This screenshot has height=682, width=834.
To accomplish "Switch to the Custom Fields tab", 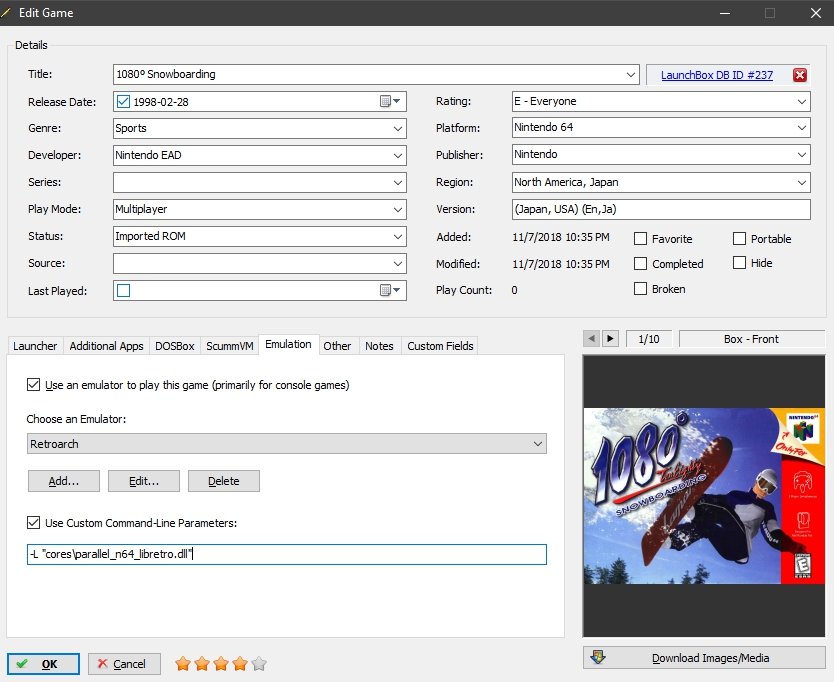I will pyautogui.click(x=440, y=346).
